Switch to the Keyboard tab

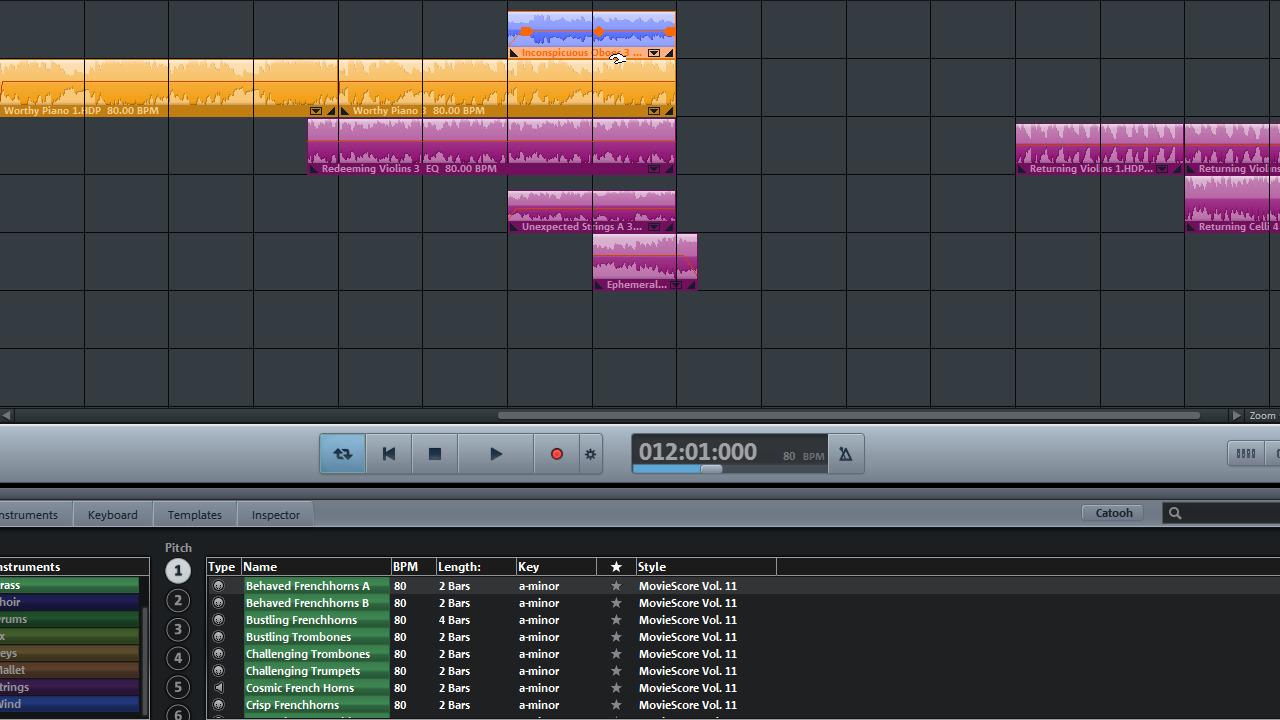tap(112, 513)
